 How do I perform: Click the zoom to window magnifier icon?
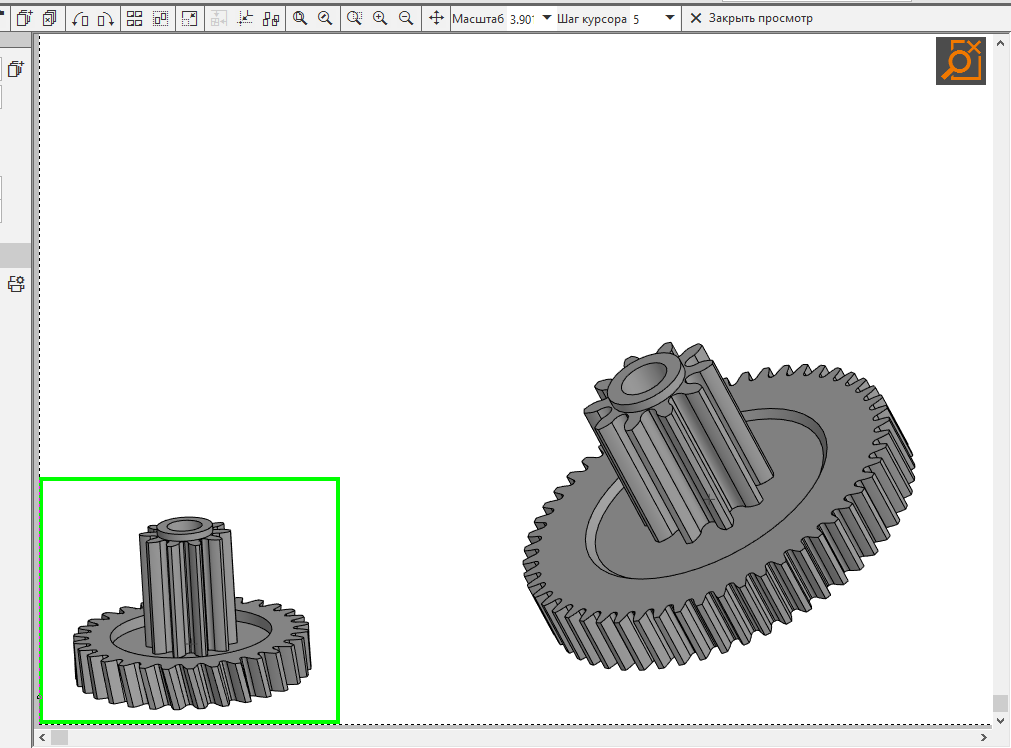300,18
